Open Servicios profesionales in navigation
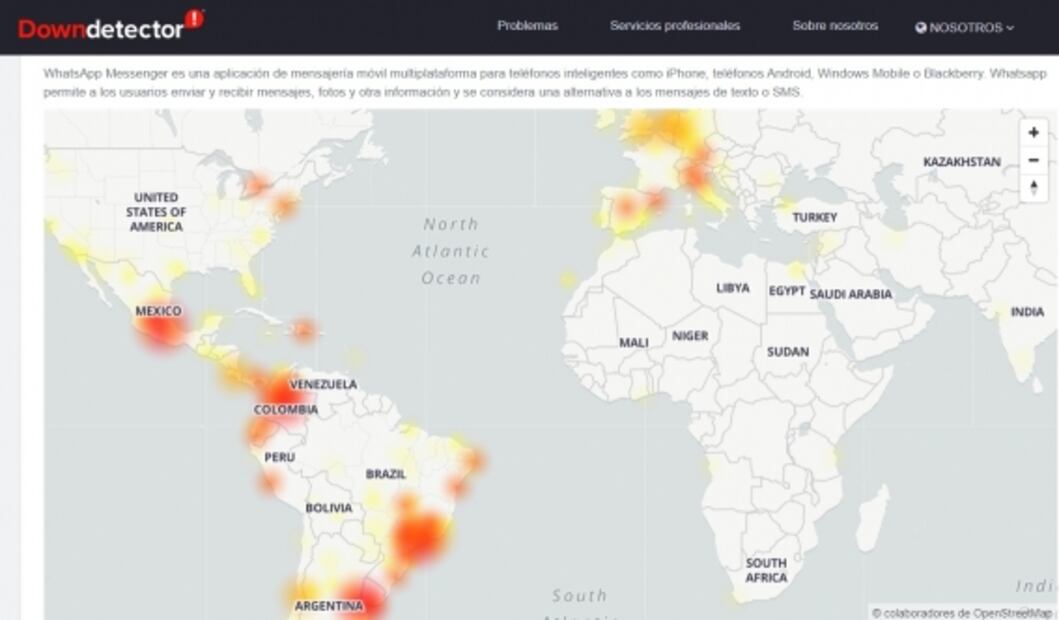This screenshot has height=620, width=1059. point(675,26)
